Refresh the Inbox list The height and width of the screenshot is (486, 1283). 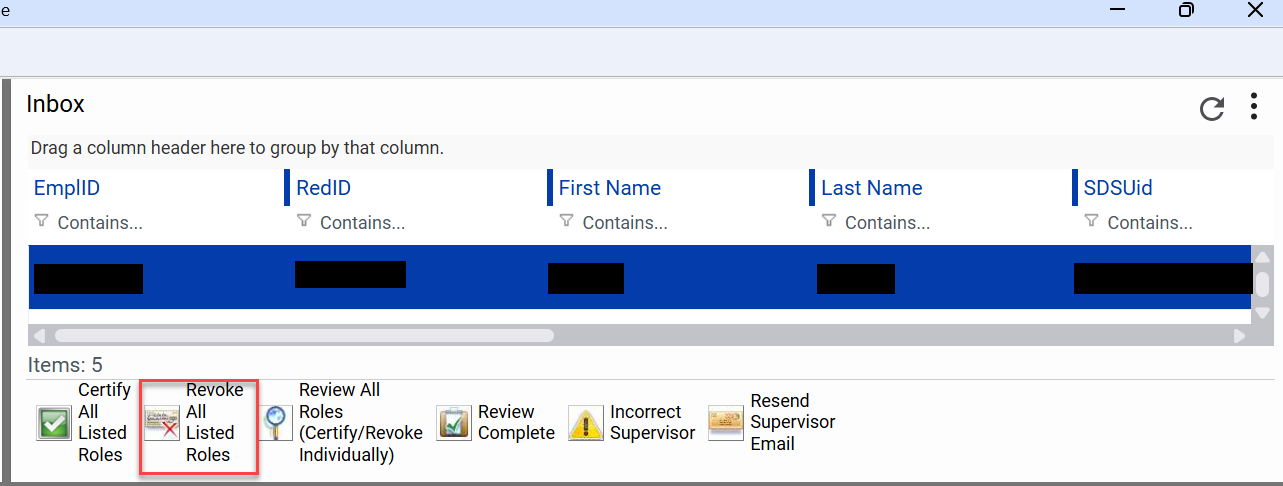pyautogui.click(x=1212, y=109)
